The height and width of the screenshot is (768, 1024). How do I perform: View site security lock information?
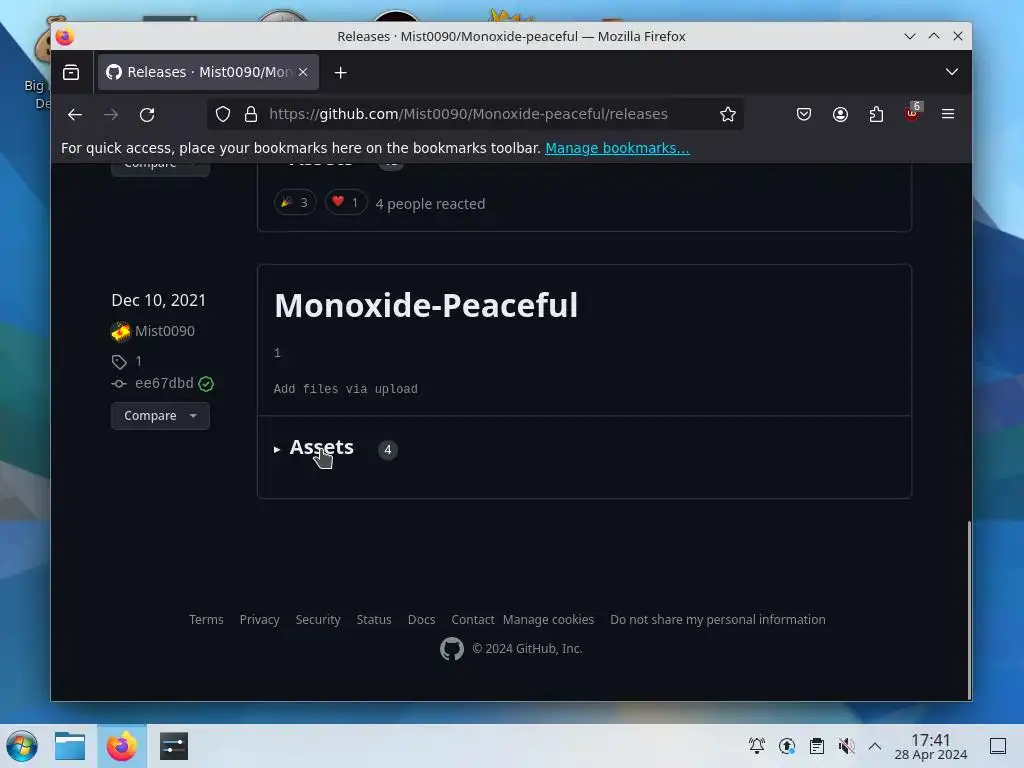pyautogui.click(x=251, y=114)
